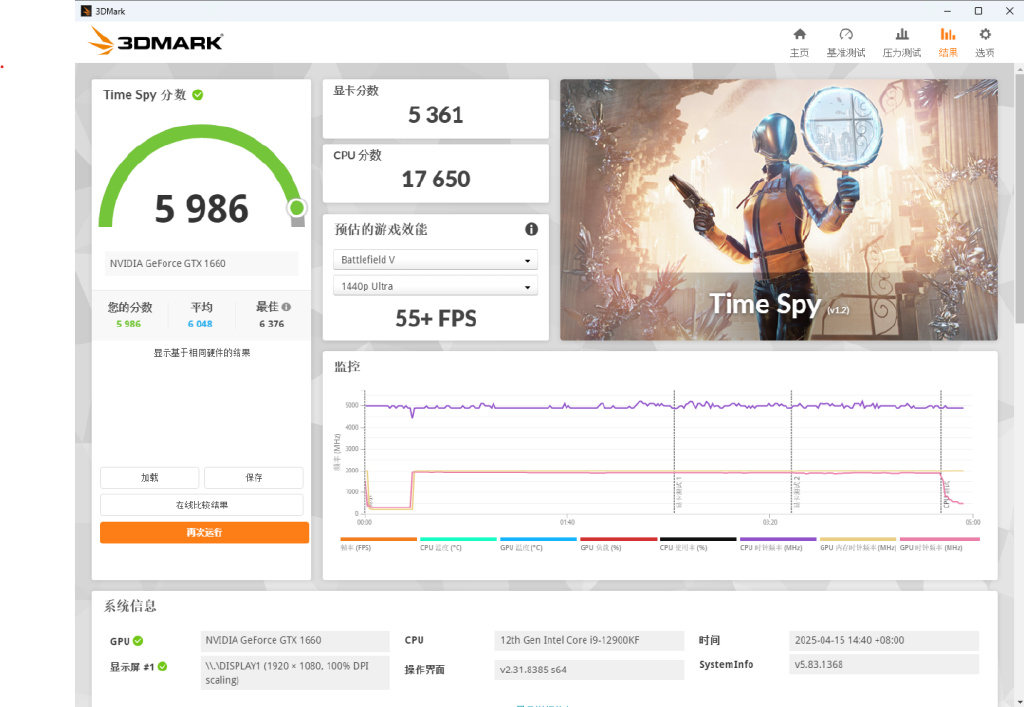Click the Time Spy preview image
1024x707 pixels.
[778, 210]
